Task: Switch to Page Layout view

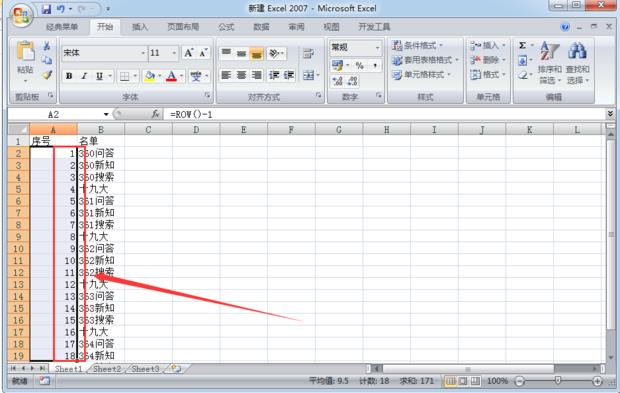Action: pos(462,381)
